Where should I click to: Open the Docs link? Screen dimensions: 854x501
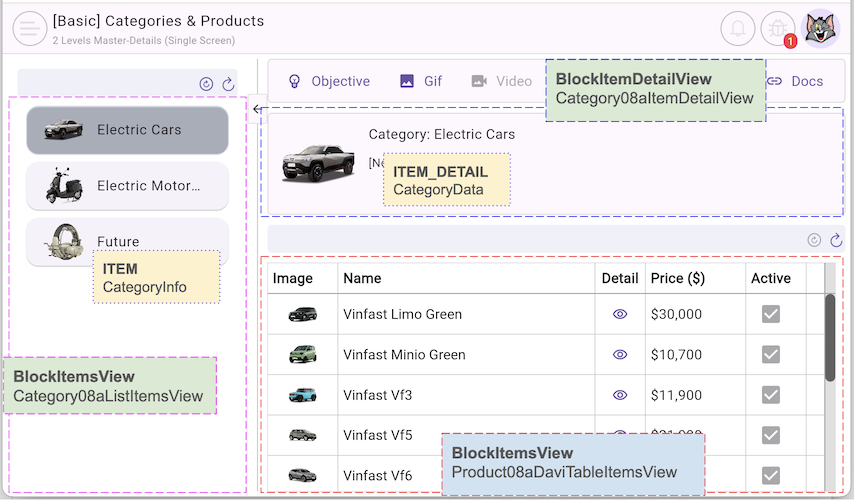796,81
